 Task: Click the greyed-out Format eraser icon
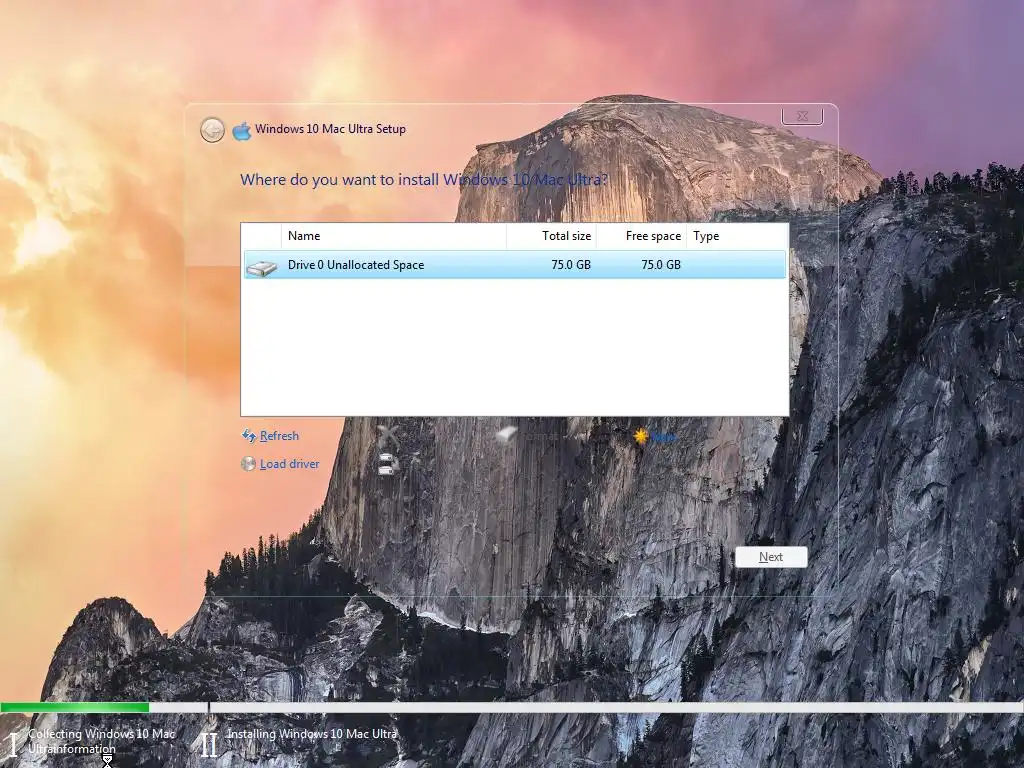click(506, 435)
